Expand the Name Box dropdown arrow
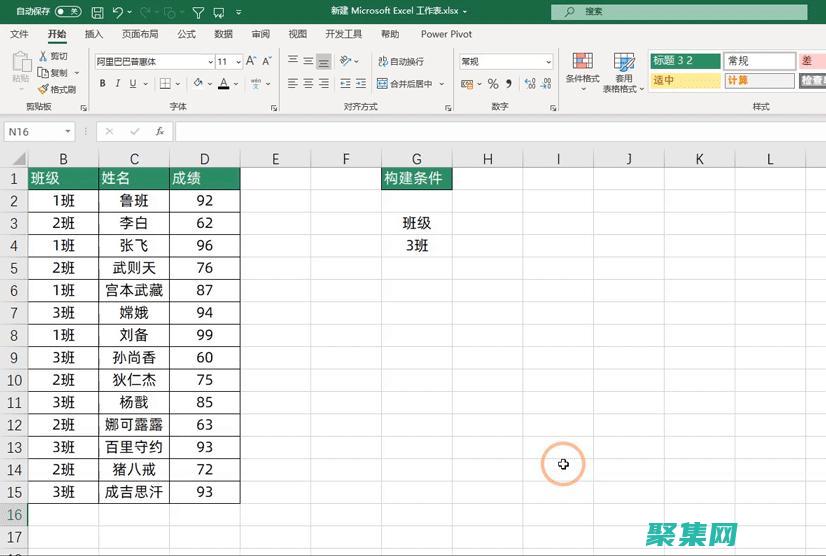Image resolution: width=826 pixels, height=556 pixels. [x=67, y=131]
